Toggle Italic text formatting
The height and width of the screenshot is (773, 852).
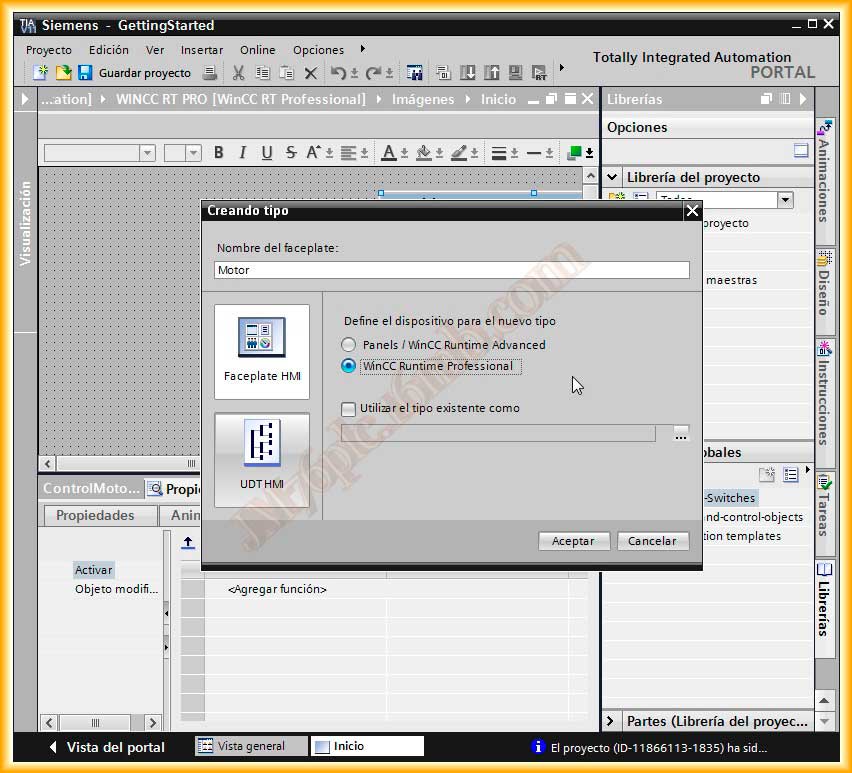(242, 153)
